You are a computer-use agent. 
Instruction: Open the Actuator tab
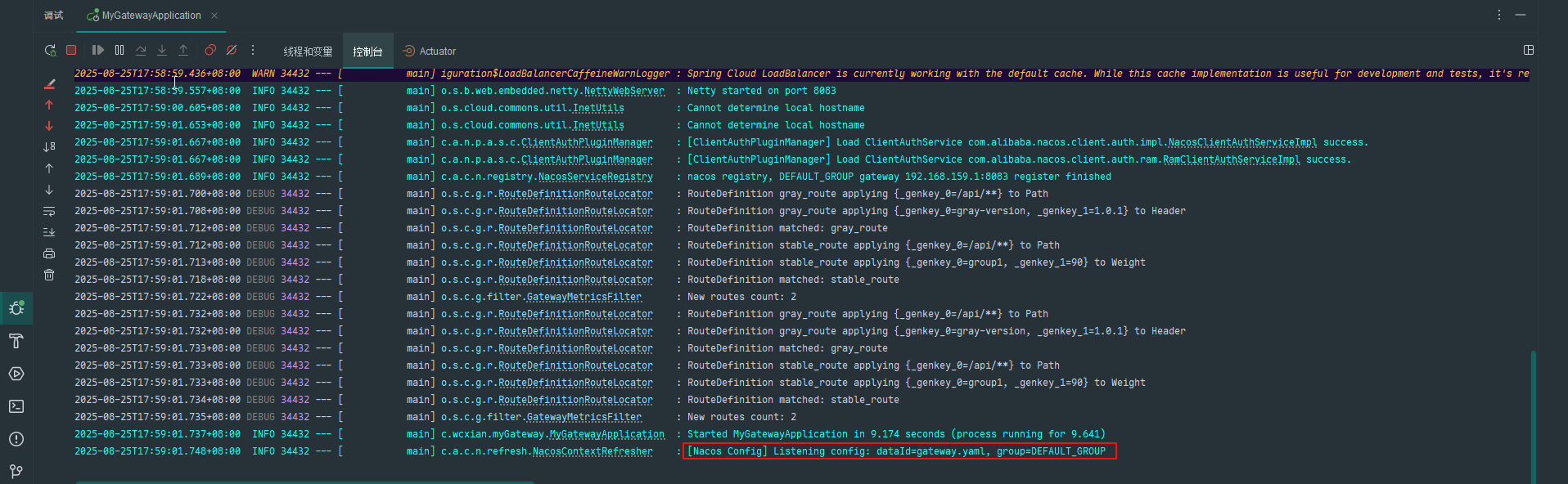(x=430, y=52)
